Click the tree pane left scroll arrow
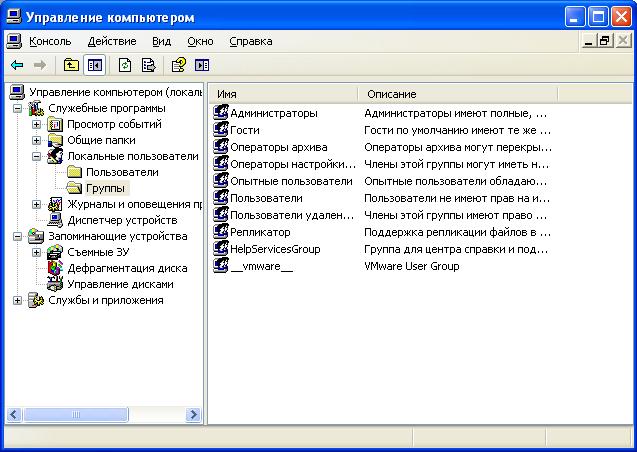637x452 pixels. click(x=14, y=415)
